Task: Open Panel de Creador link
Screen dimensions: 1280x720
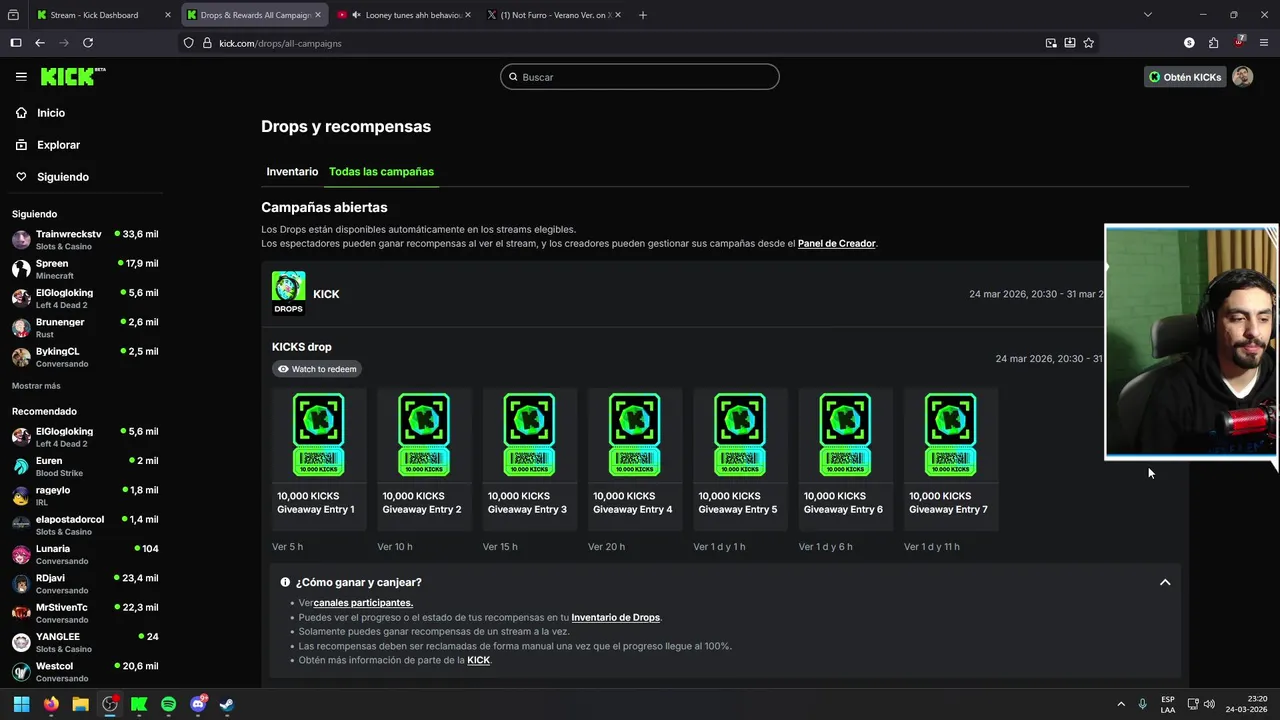Action: point(836,244)
